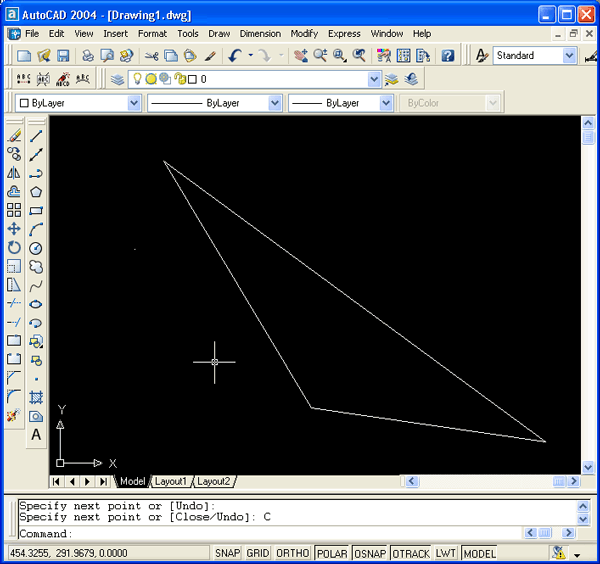Select the Polygon draw tool
600x564 pixels.
tap(36, 192)
